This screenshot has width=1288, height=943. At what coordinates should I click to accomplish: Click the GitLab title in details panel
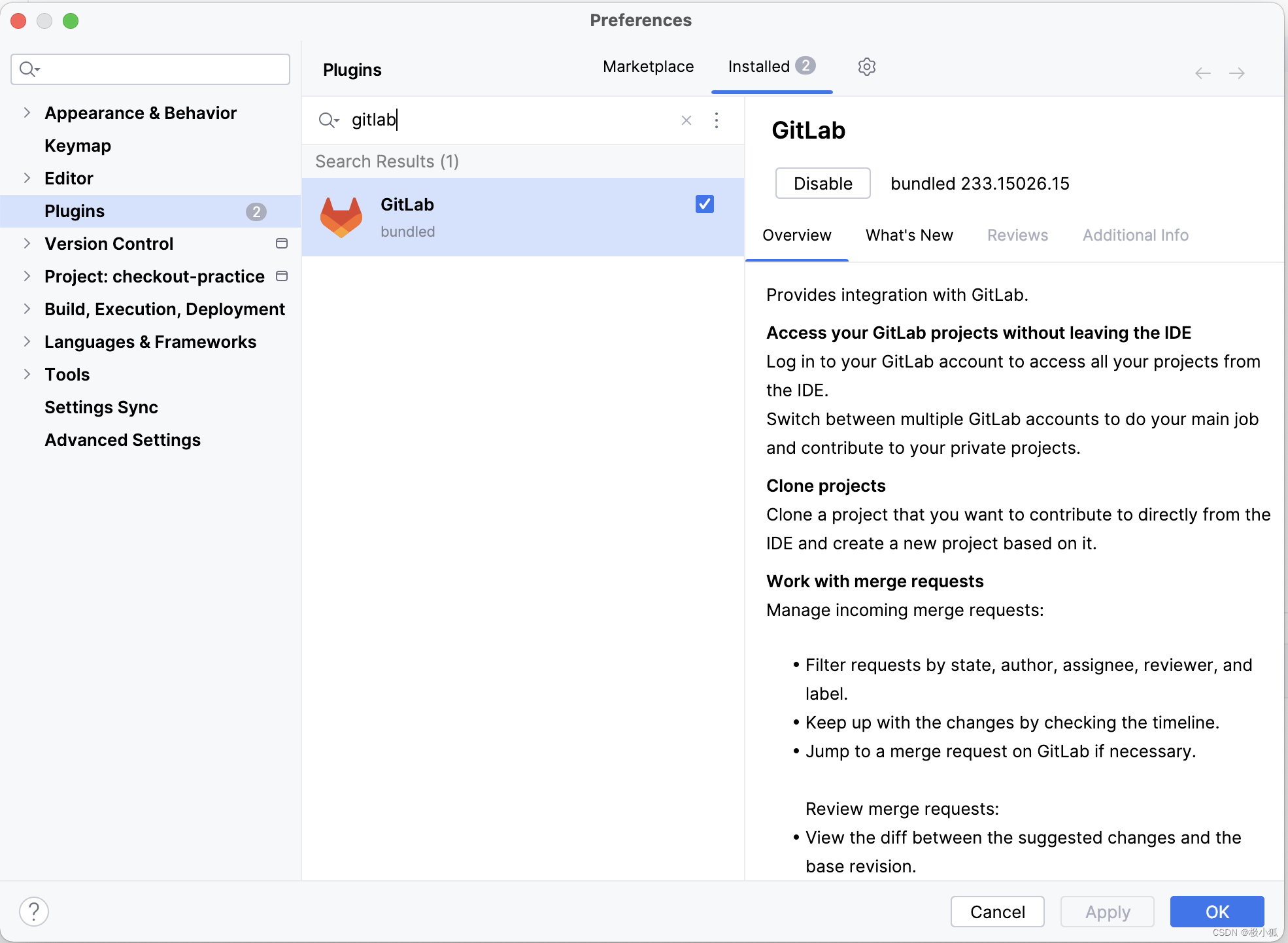(809, 131)
